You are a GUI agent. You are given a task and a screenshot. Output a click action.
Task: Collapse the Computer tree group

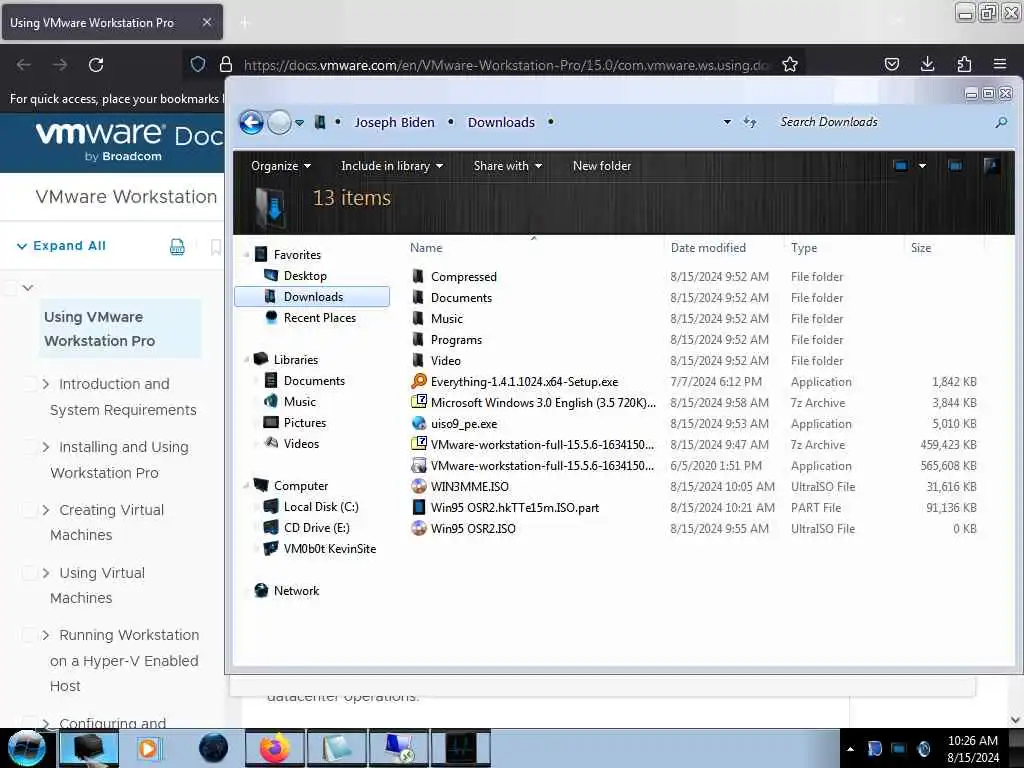click(x=247, y=486)
